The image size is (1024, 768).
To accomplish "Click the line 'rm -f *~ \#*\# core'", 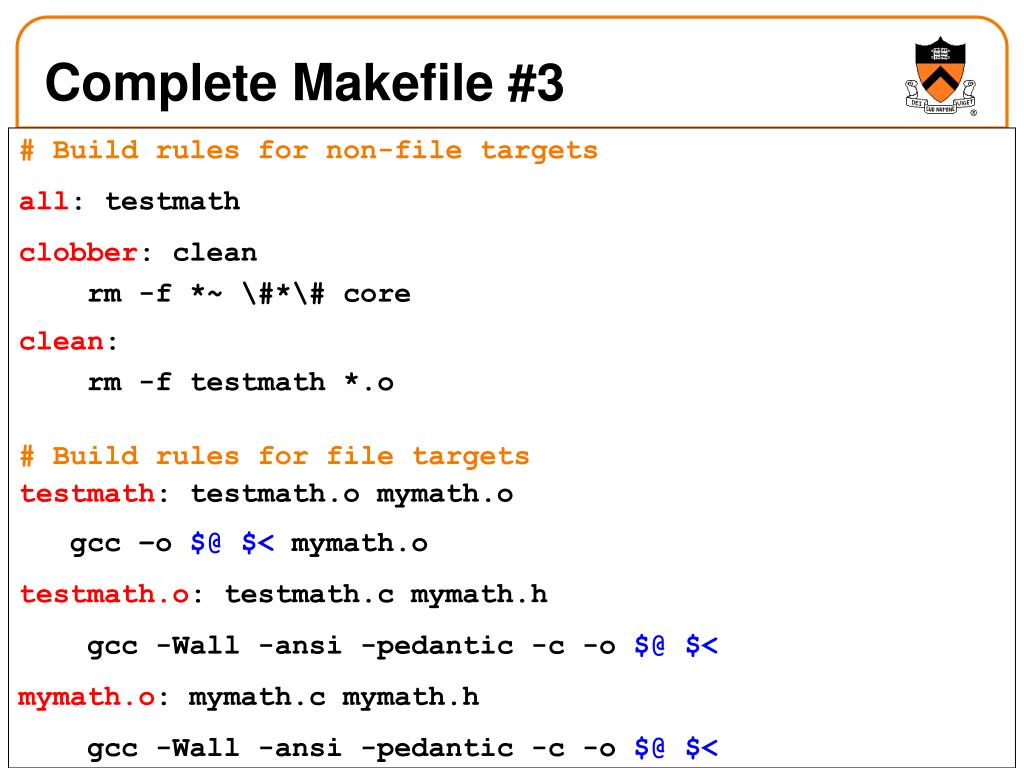I will (x=249, y=294).
